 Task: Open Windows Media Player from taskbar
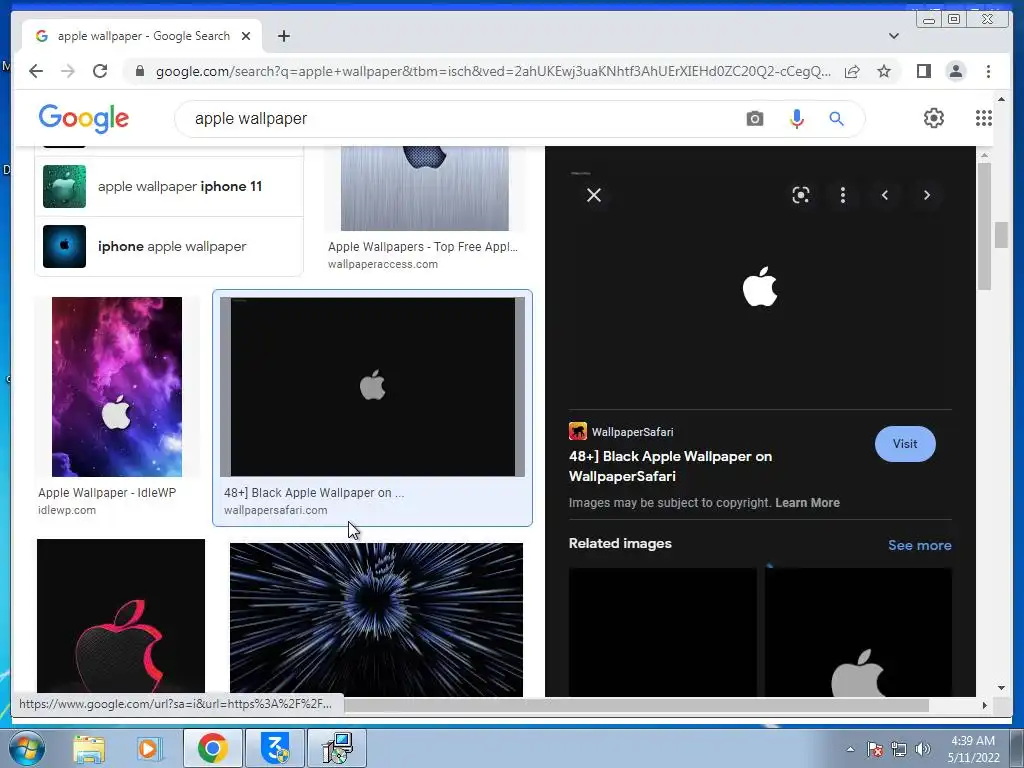coord(149,748)
